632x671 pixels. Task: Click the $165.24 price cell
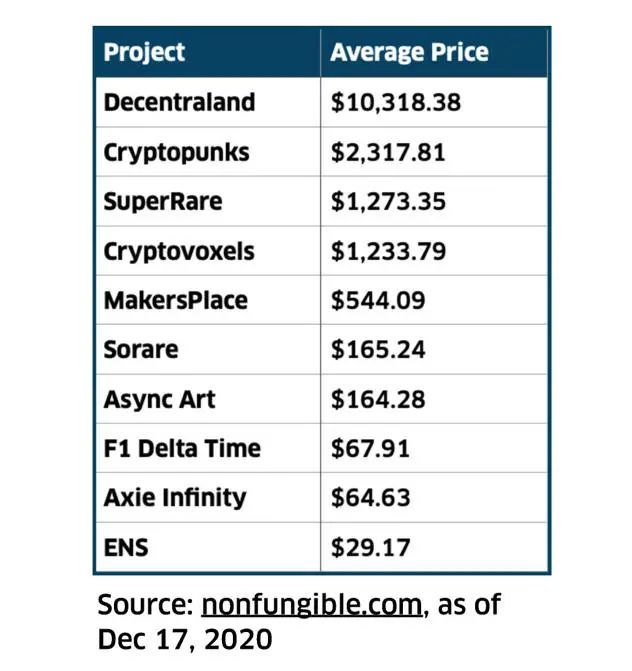coord(378,350)
